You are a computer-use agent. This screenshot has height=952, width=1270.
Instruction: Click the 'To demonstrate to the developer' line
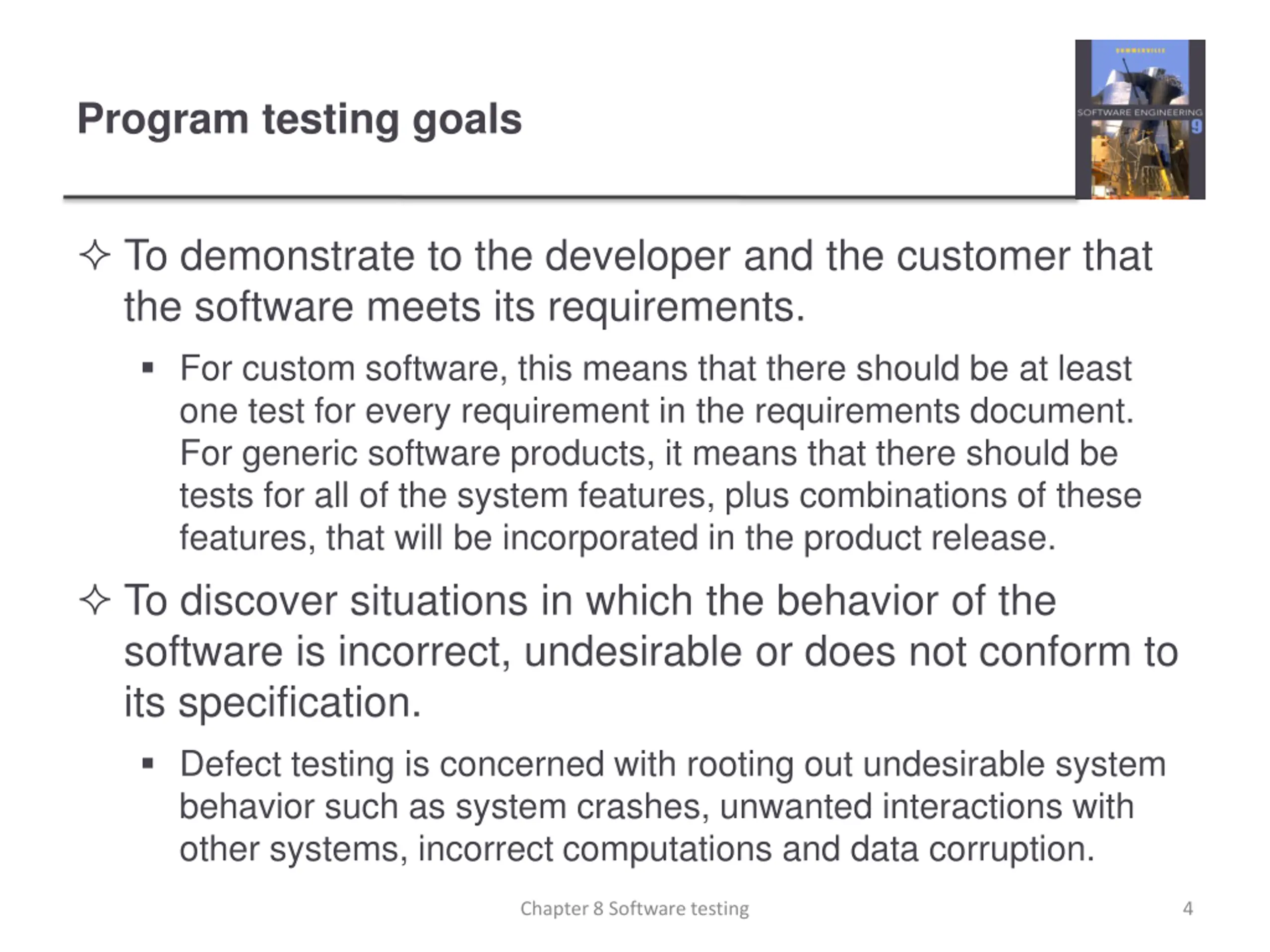click(x=638, y=256)
